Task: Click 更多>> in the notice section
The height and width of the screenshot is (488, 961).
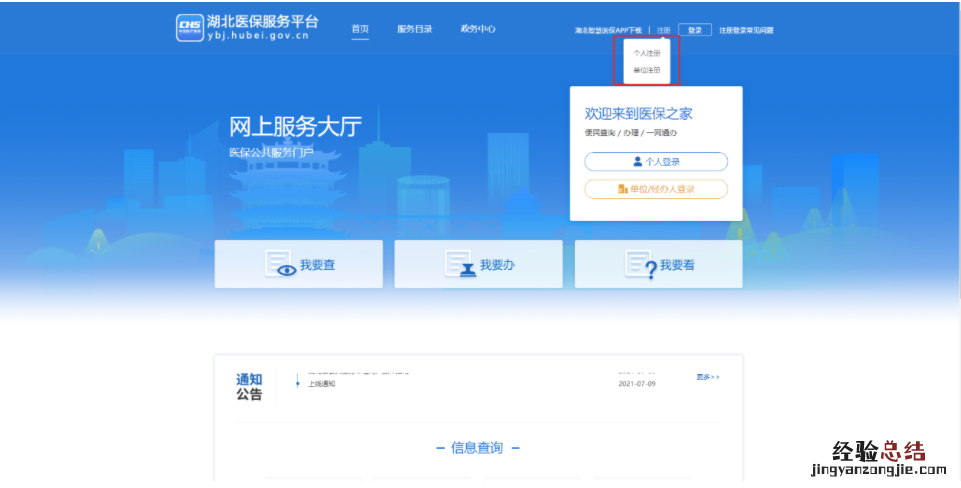Action: (707, 377)
